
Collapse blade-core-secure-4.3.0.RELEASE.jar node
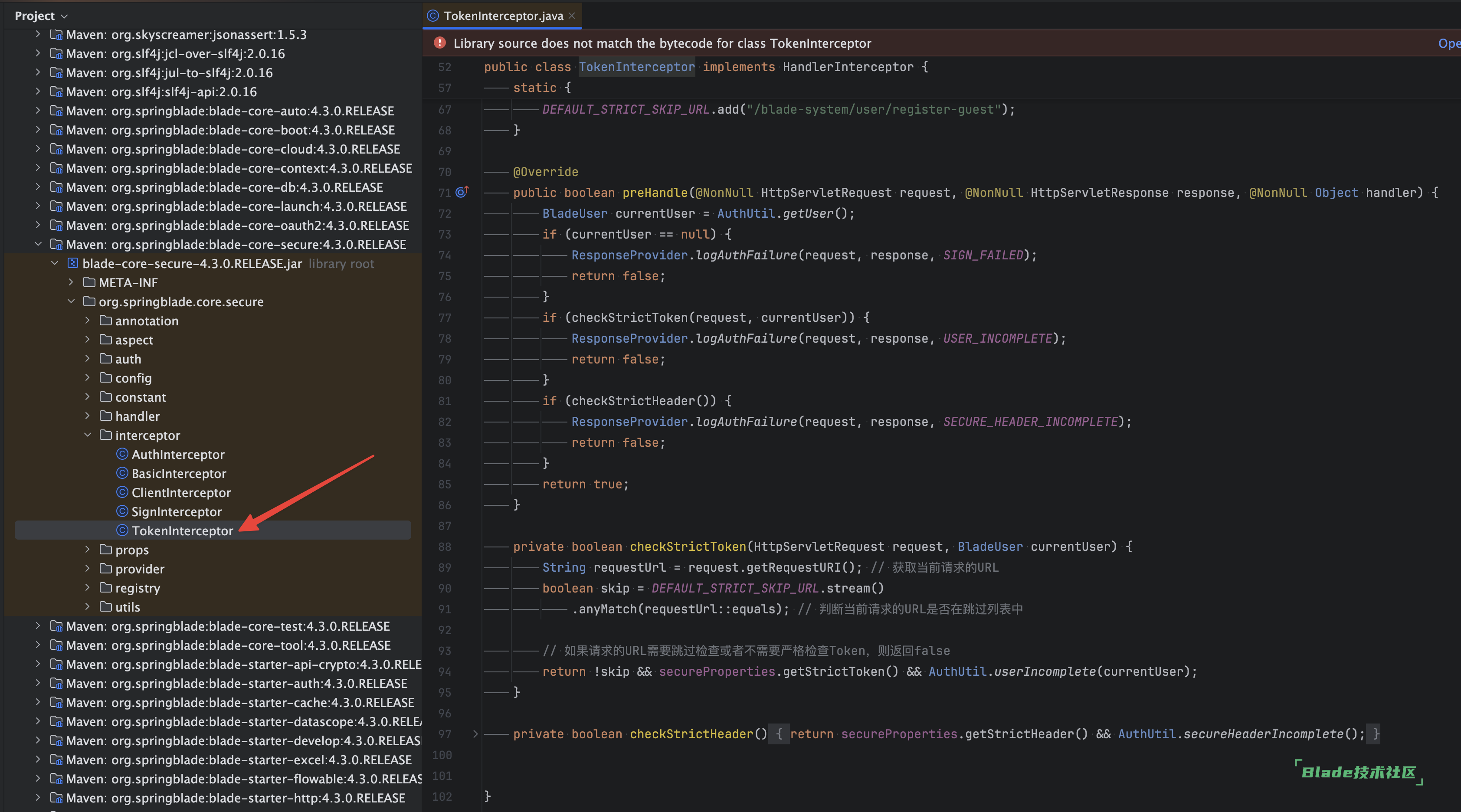click(55, 264)
